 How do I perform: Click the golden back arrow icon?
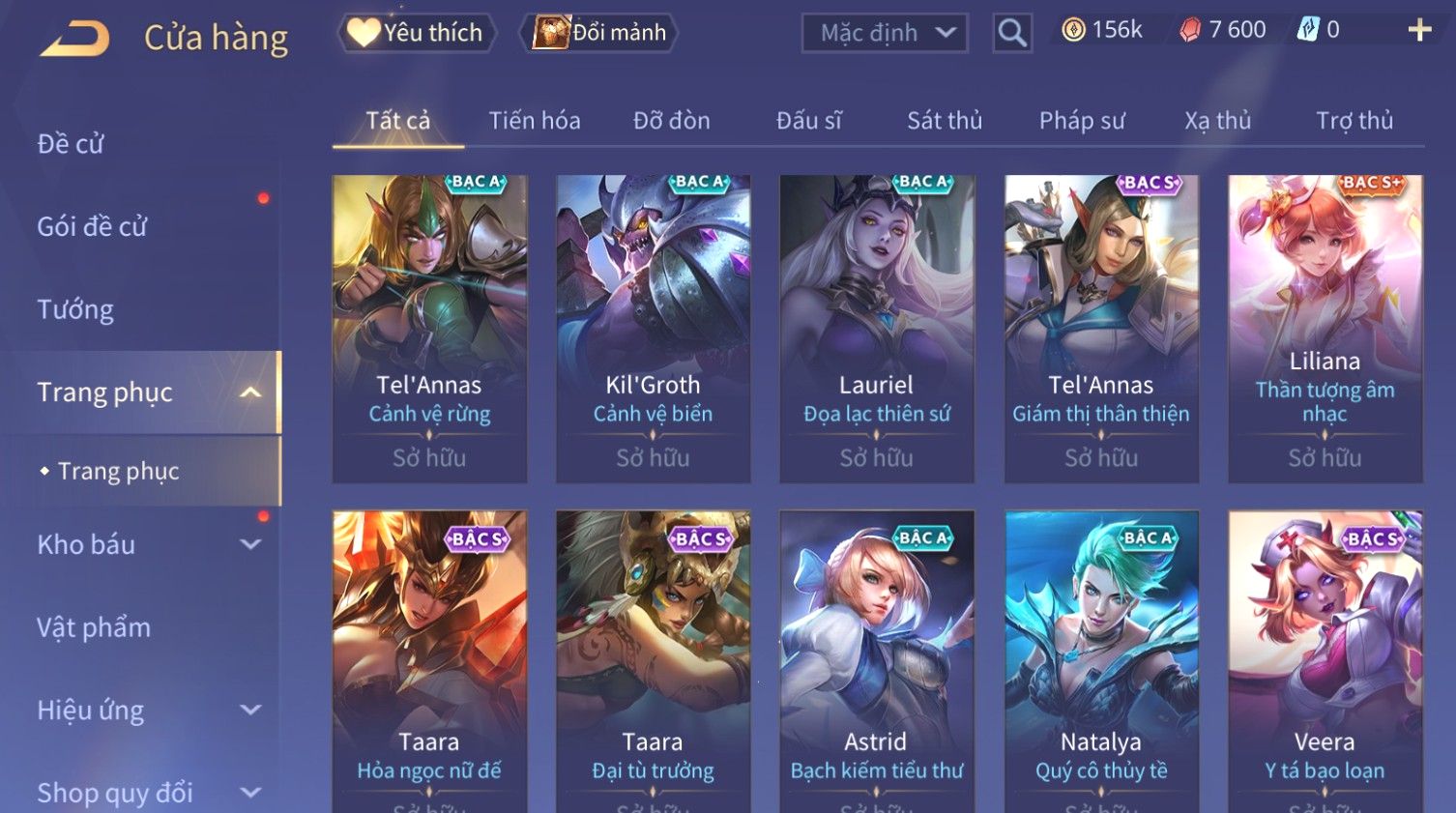point(74,38)
